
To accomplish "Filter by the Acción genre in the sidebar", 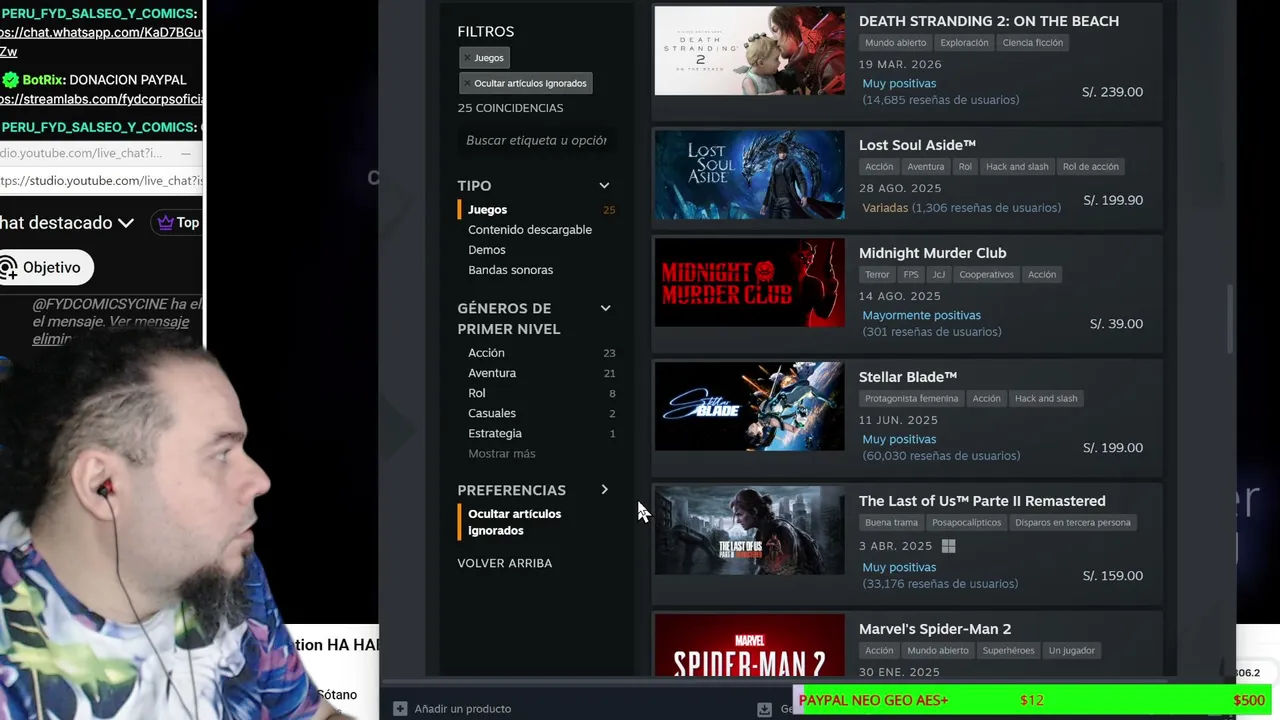I will coord(486,353).
